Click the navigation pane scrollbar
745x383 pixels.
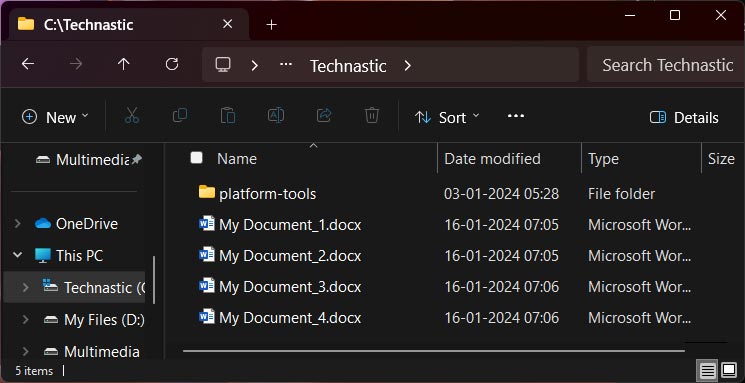(154, 279)
